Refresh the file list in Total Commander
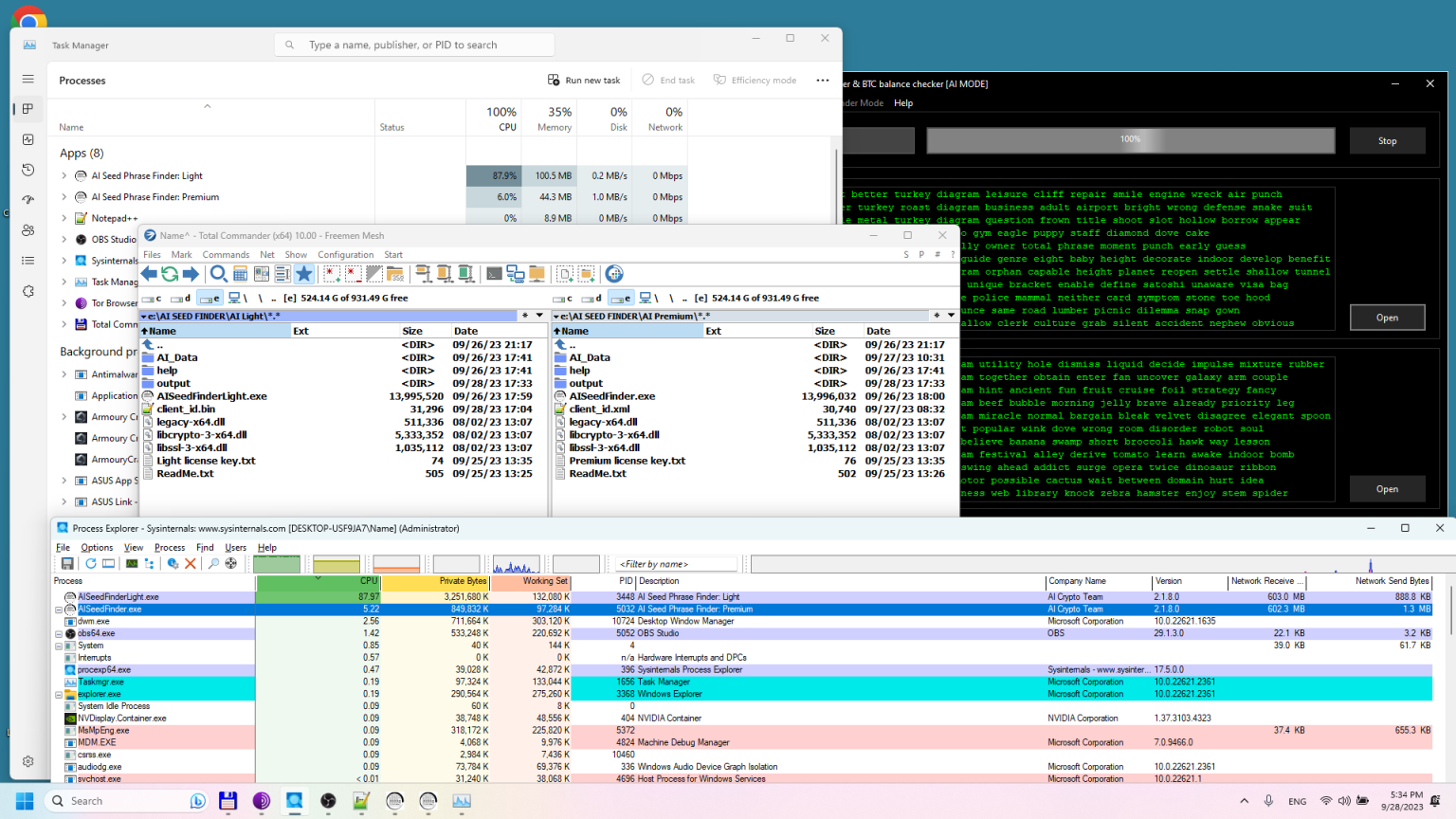This screenshot has height=819, width=1456. tap(171, 274)
